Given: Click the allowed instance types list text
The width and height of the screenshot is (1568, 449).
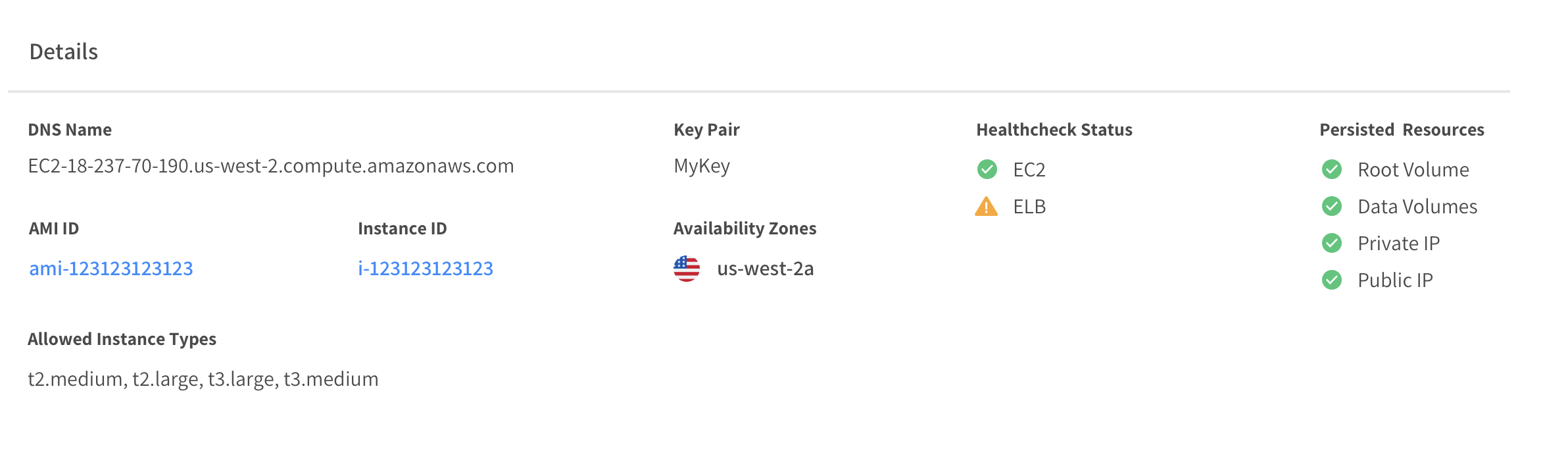Looking at the screenshot, I should pyautogui.click(x=203, y=379).
